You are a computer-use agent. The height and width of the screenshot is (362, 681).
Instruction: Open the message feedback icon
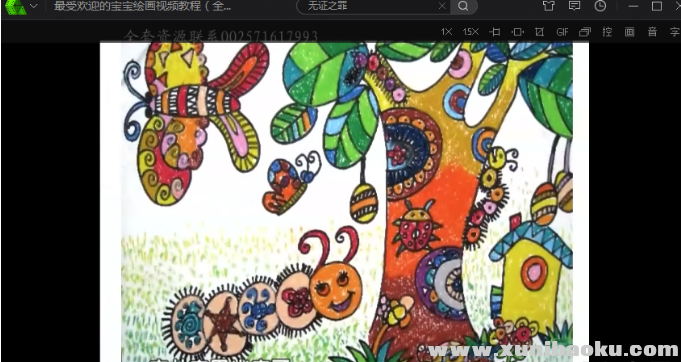[x=575, y=6]
